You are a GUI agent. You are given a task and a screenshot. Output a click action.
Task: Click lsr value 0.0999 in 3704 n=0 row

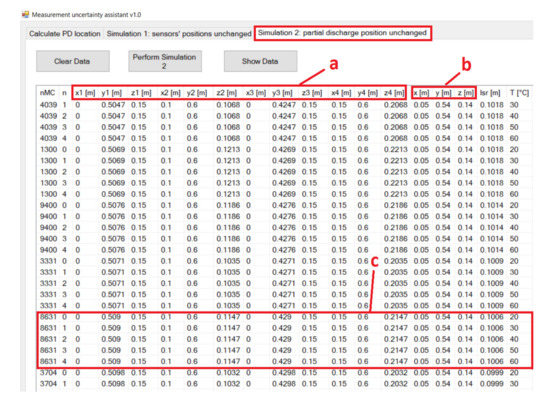coord(491,372)
